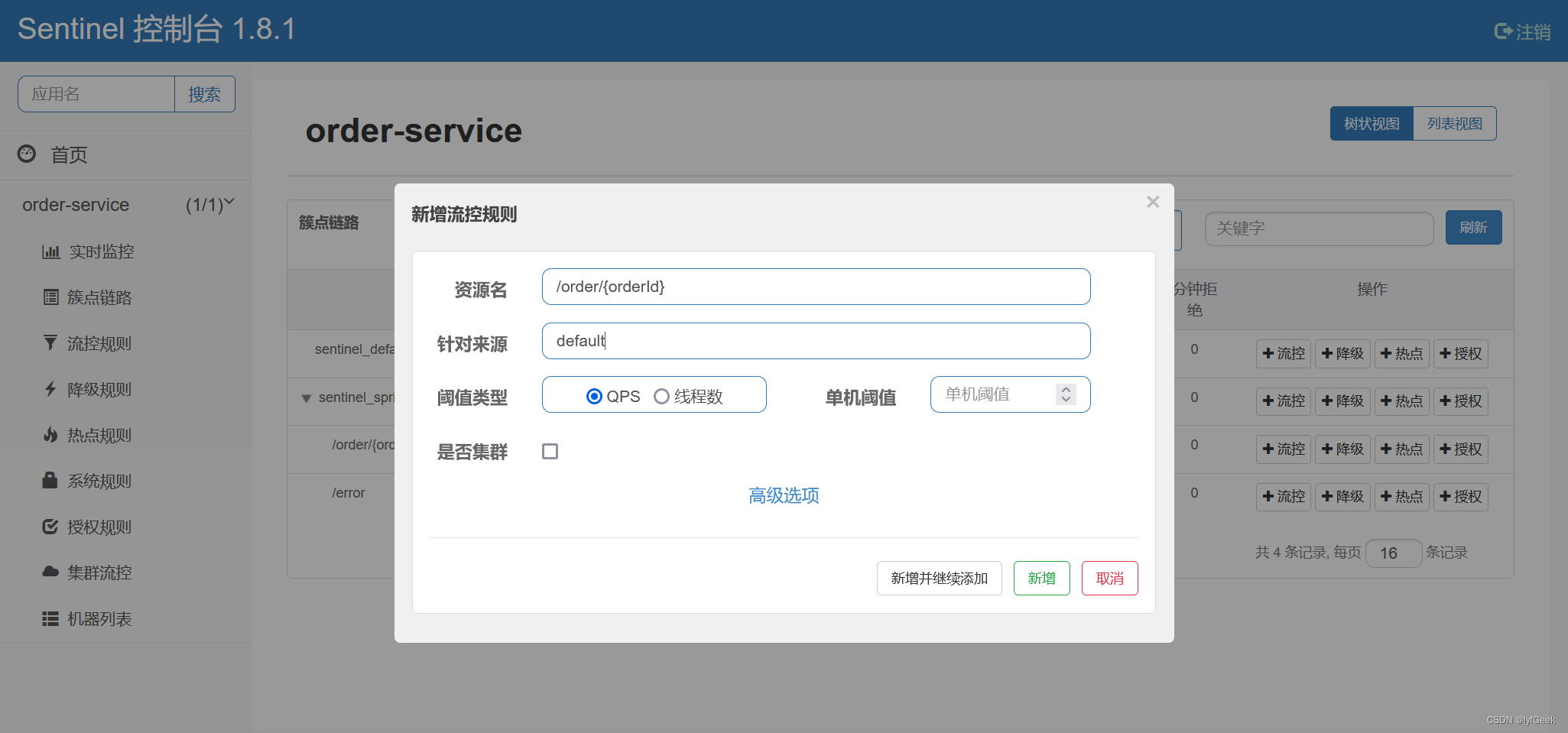
Task: Click 热点 in the /error row
Action: pyautogui.click(x=1401, y=496)
